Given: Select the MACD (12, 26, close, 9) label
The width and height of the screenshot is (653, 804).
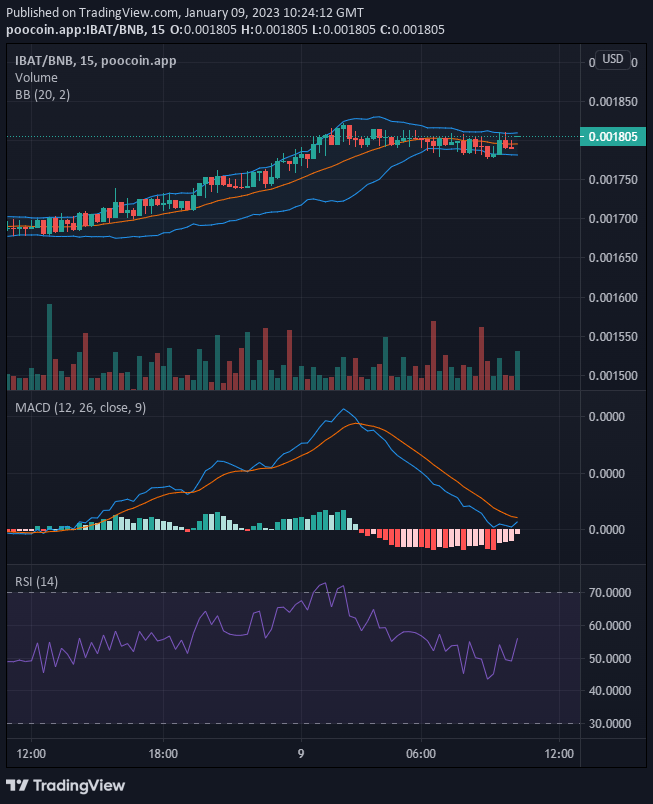Looking at the screenshot, I should [x=80, y=408].
